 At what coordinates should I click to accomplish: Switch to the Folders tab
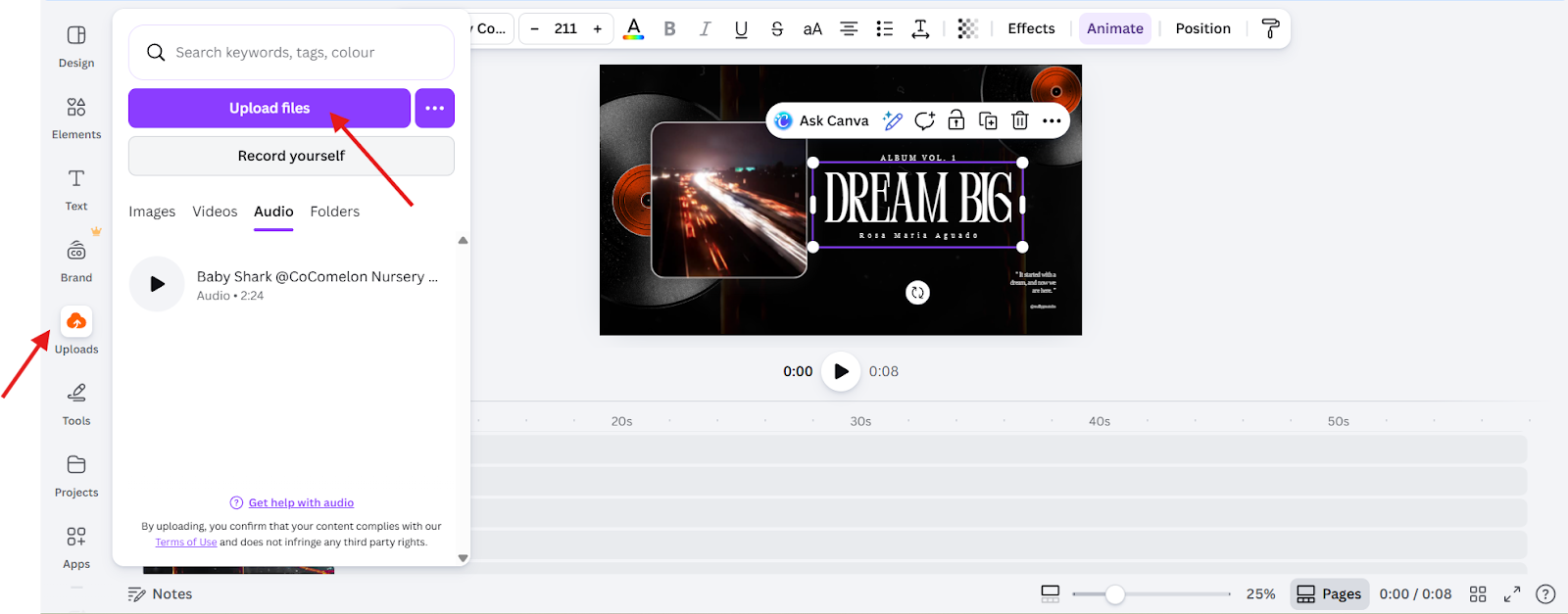[335, 212]
